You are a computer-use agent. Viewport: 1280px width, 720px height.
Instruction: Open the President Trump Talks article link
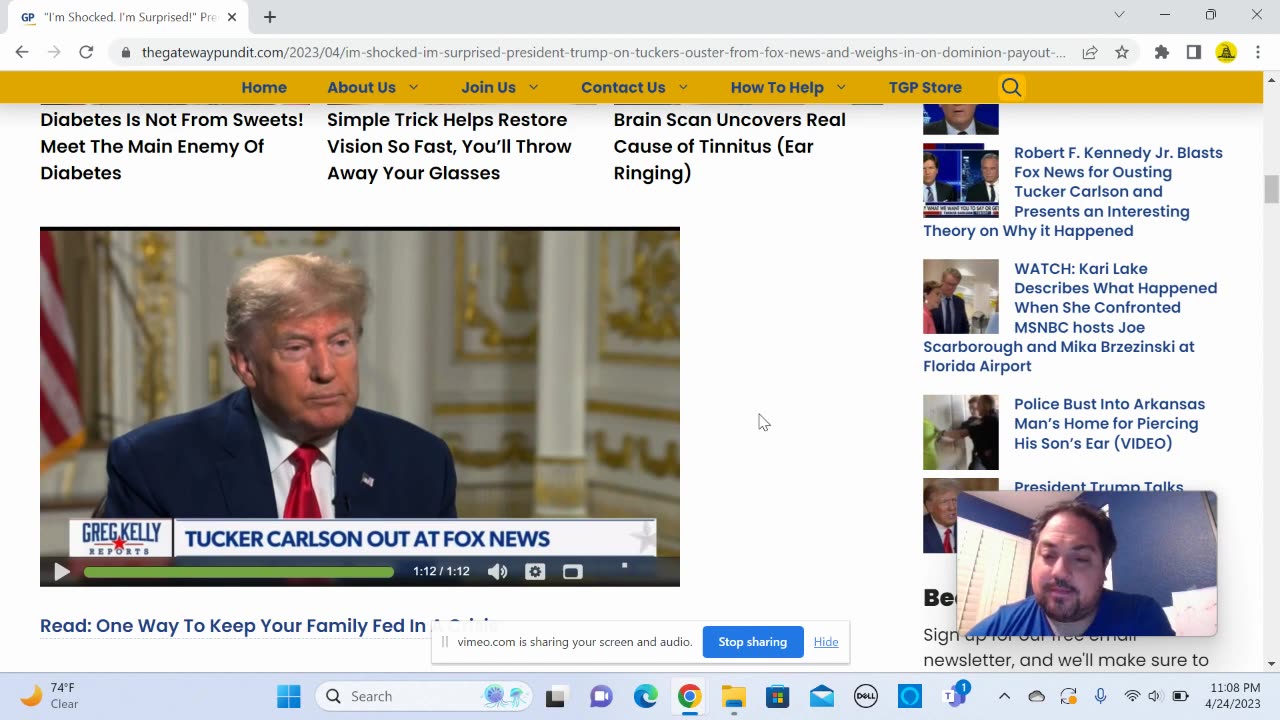(x=1098, y=487)
